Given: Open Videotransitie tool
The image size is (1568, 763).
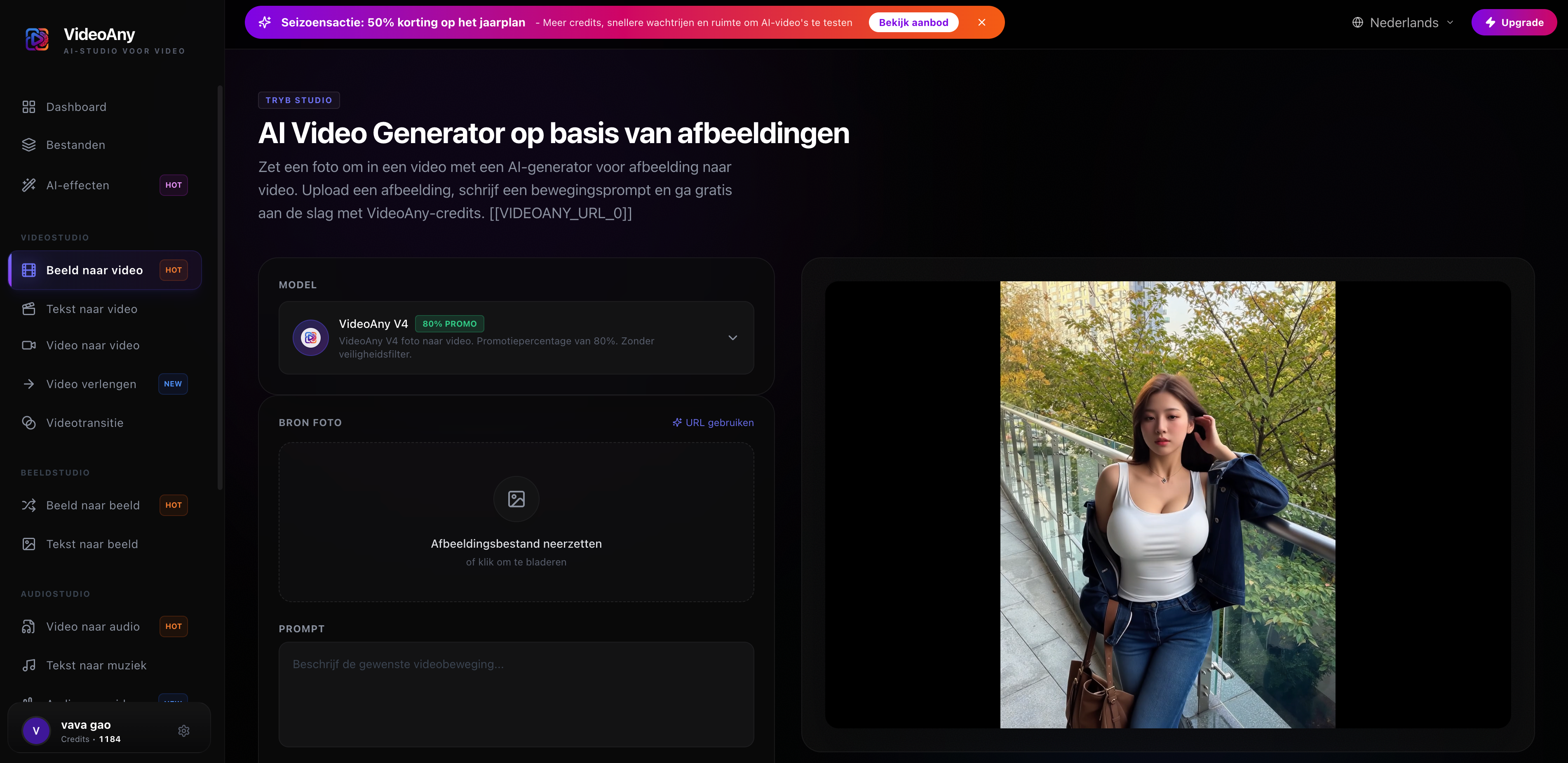Looking at the screenshot, I should click(105, 423).
